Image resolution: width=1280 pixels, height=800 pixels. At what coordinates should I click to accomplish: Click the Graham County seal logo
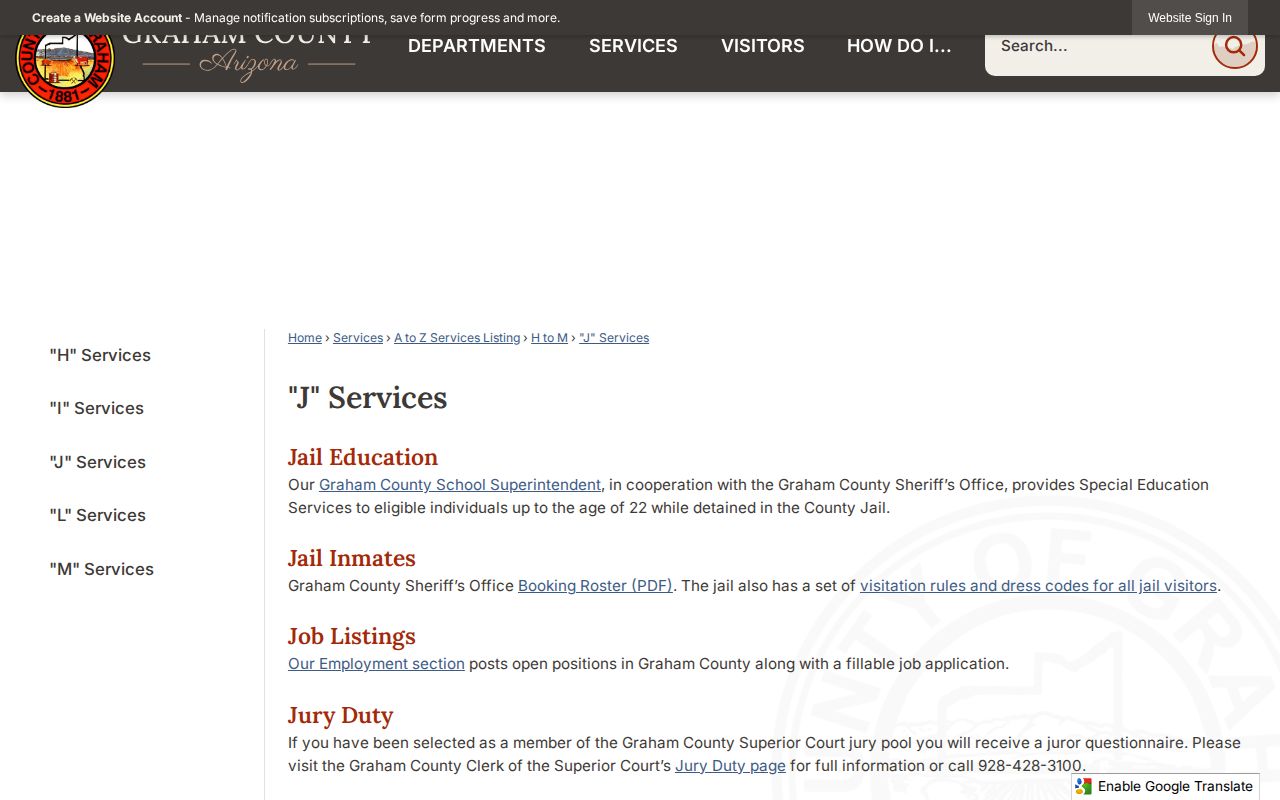click(65, 68)
